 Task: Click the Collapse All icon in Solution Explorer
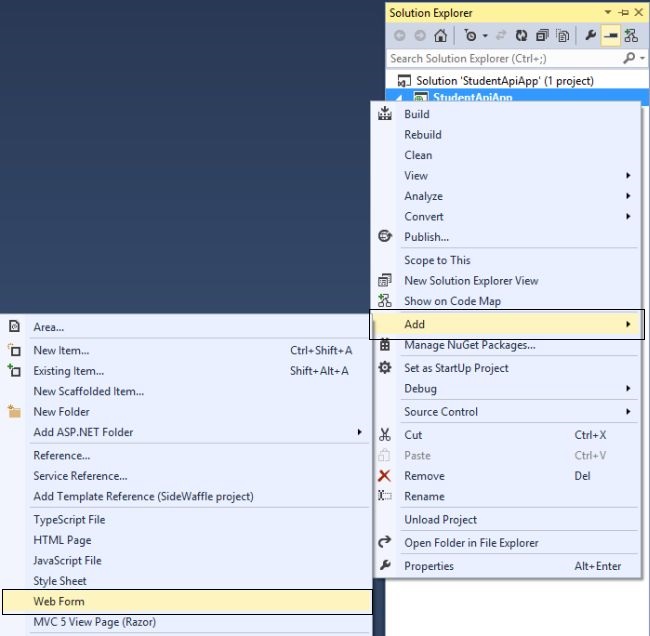click(542, 36)
